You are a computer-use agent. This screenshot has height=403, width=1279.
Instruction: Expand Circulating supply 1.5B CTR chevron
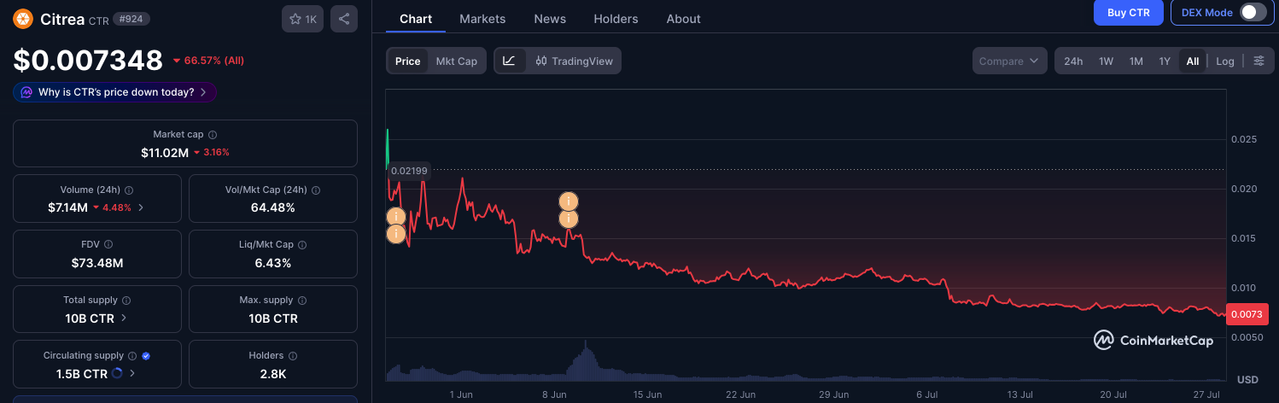point(133,374)
